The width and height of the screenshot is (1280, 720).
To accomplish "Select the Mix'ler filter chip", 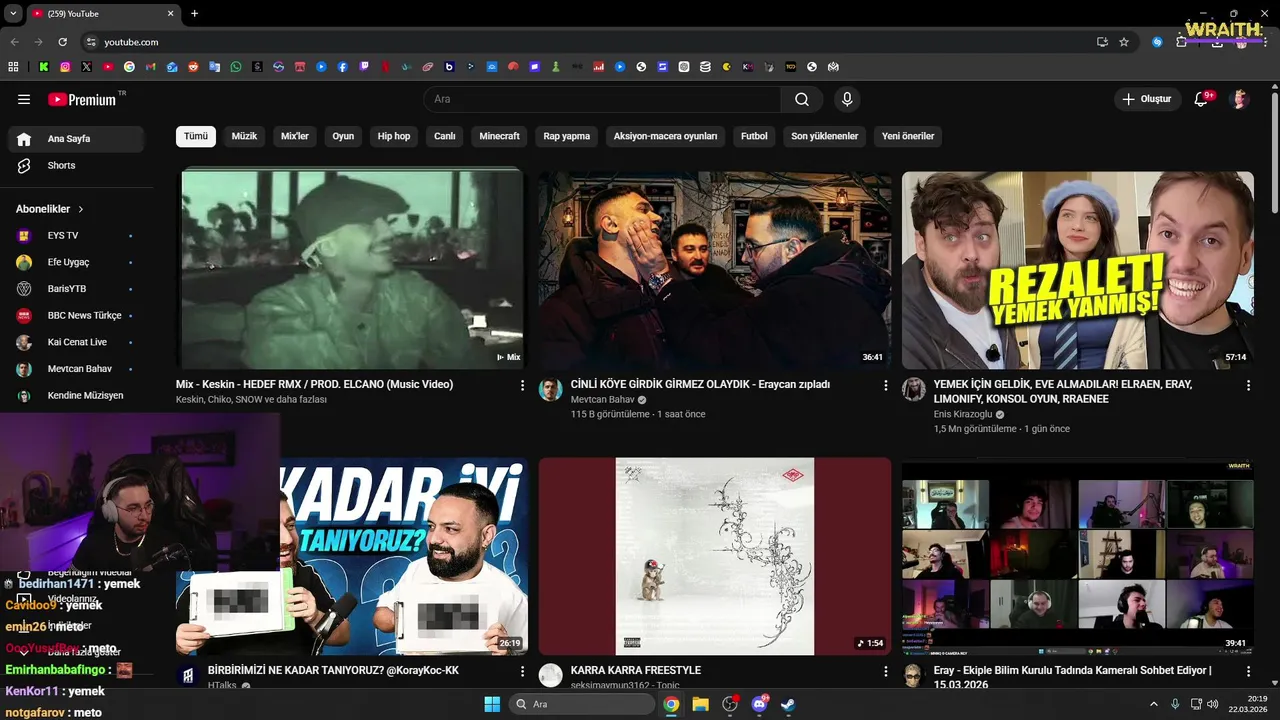I will pyautogui.click(x=295, y=136).
